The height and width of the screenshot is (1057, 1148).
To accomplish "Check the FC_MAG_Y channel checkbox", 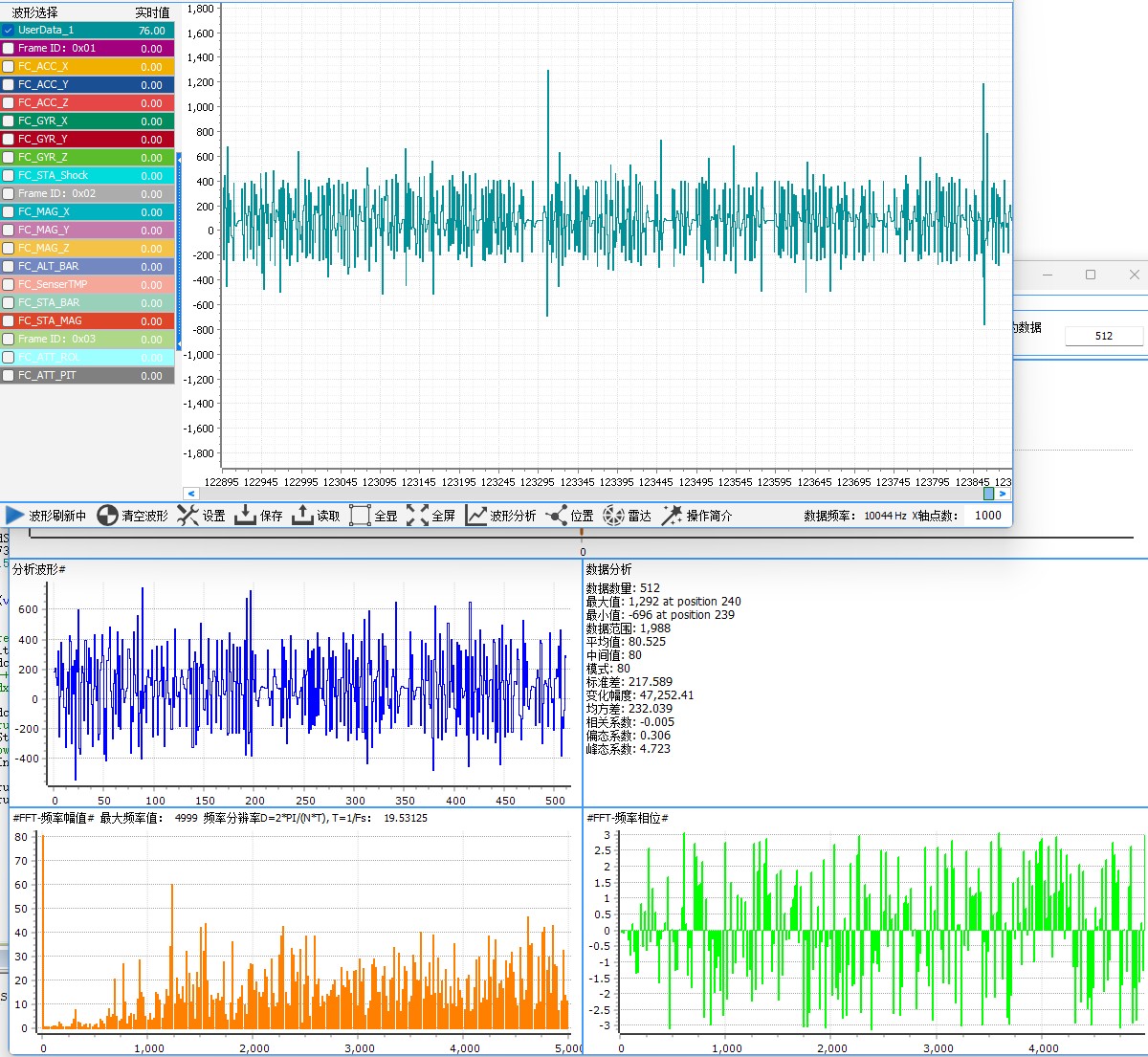I will pos(9,231).
